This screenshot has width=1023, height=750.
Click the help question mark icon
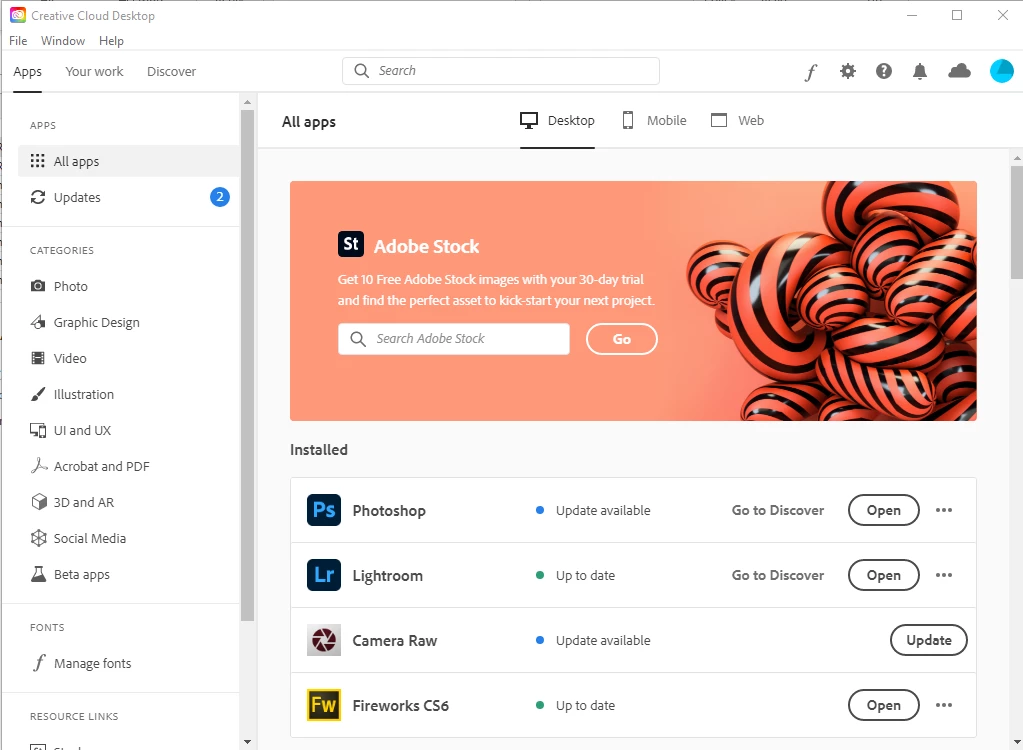(x=883, y=71)
